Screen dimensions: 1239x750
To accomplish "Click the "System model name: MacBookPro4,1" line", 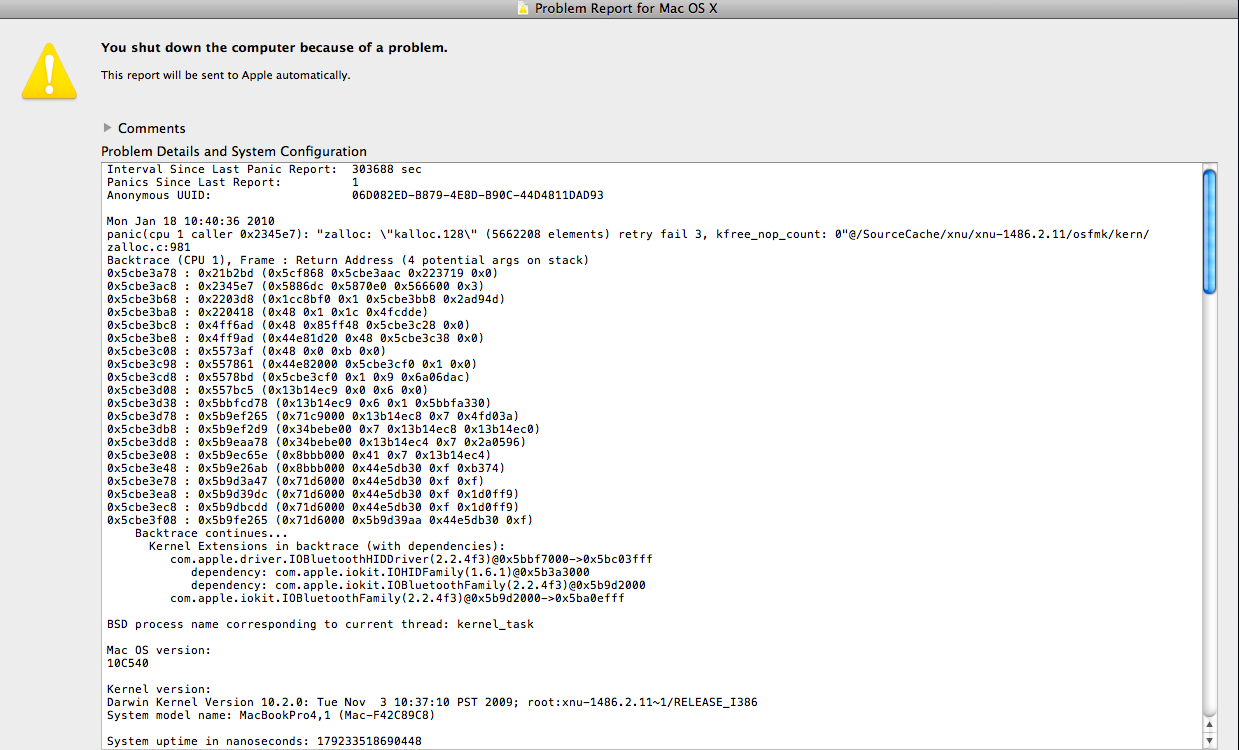I will [271, 716].
